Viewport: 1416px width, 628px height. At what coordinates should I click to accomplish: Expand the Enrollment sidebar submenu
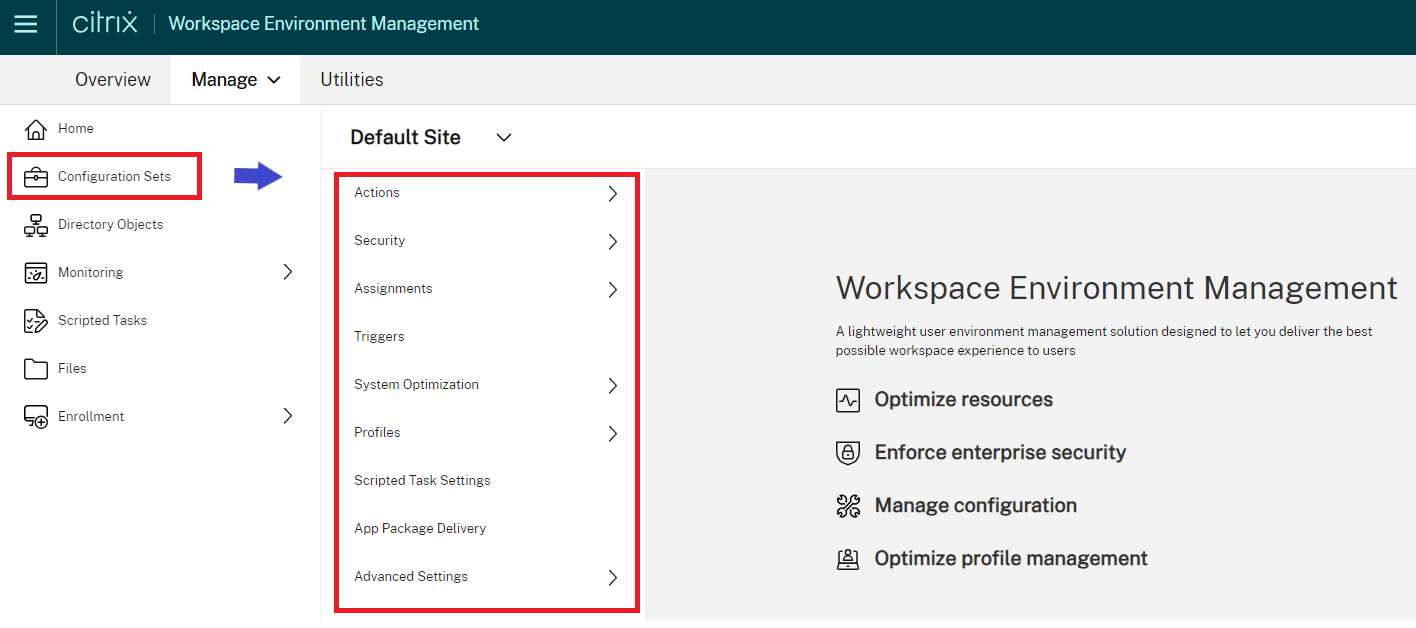point(288,416)
